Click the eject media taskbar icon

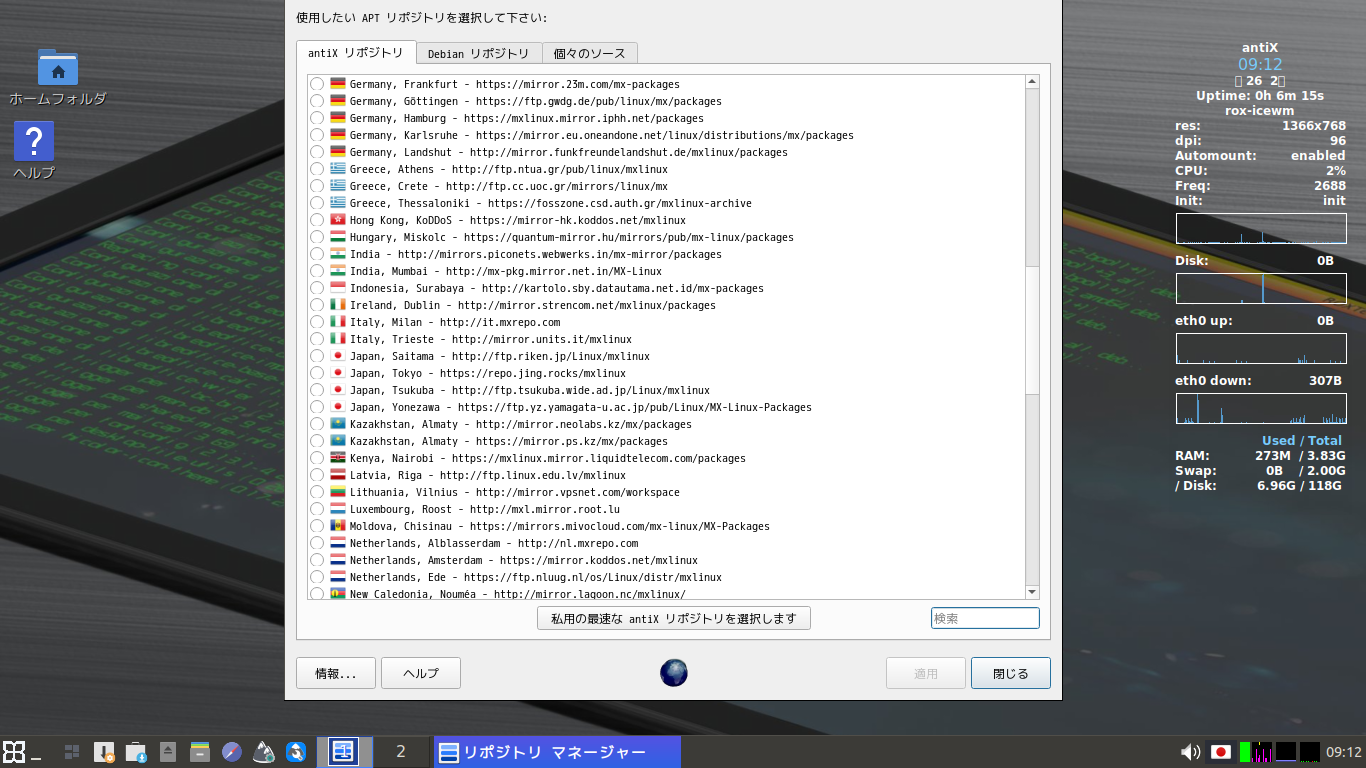pyautogui.click(x=168, y=752)
